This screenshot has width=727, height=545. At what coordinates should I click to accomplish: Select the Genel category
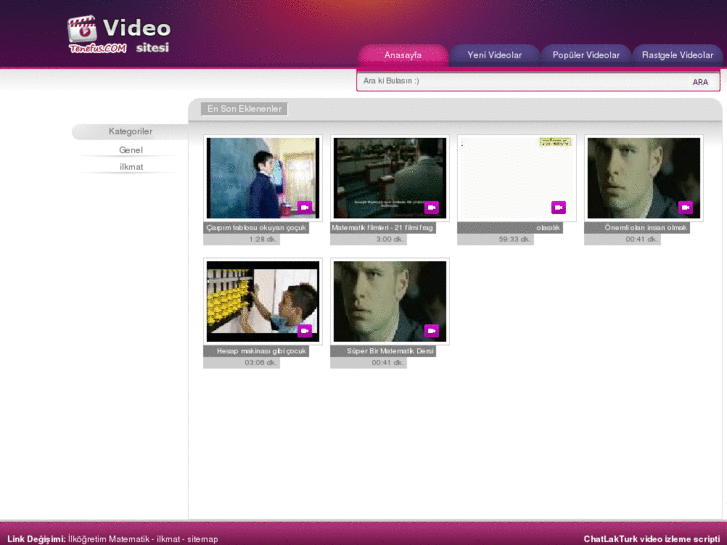pos(131,150)
